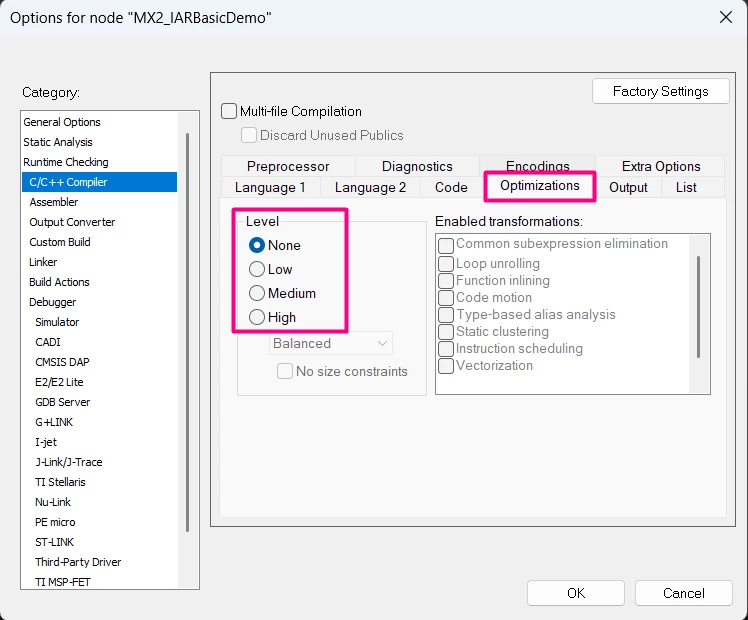
Task: Select C/C++ Compiler category
Action: pos(99,182)
